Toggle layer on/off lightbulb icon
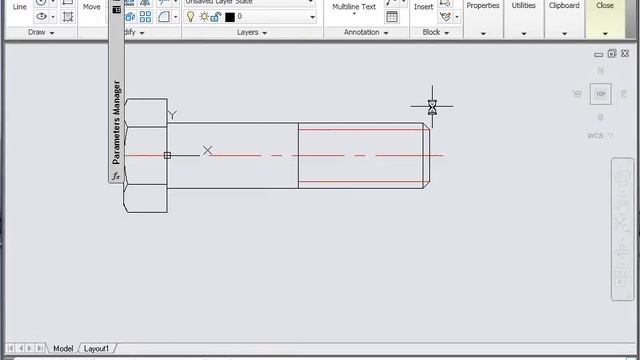This screenshot has height=360, width=640. point(191,17)
